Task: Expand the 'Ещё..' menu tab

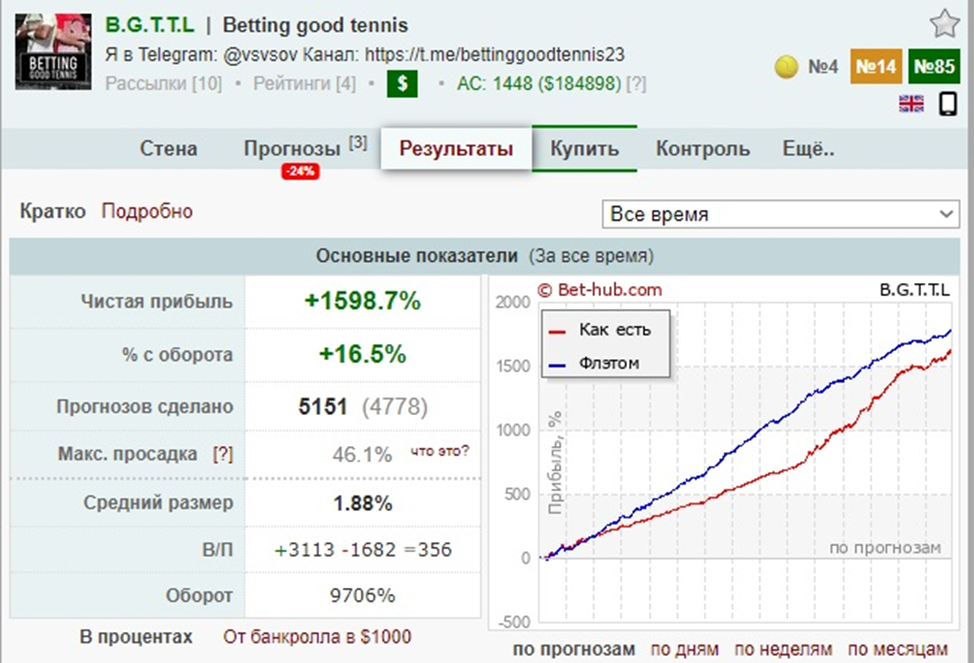Action: 808,149
